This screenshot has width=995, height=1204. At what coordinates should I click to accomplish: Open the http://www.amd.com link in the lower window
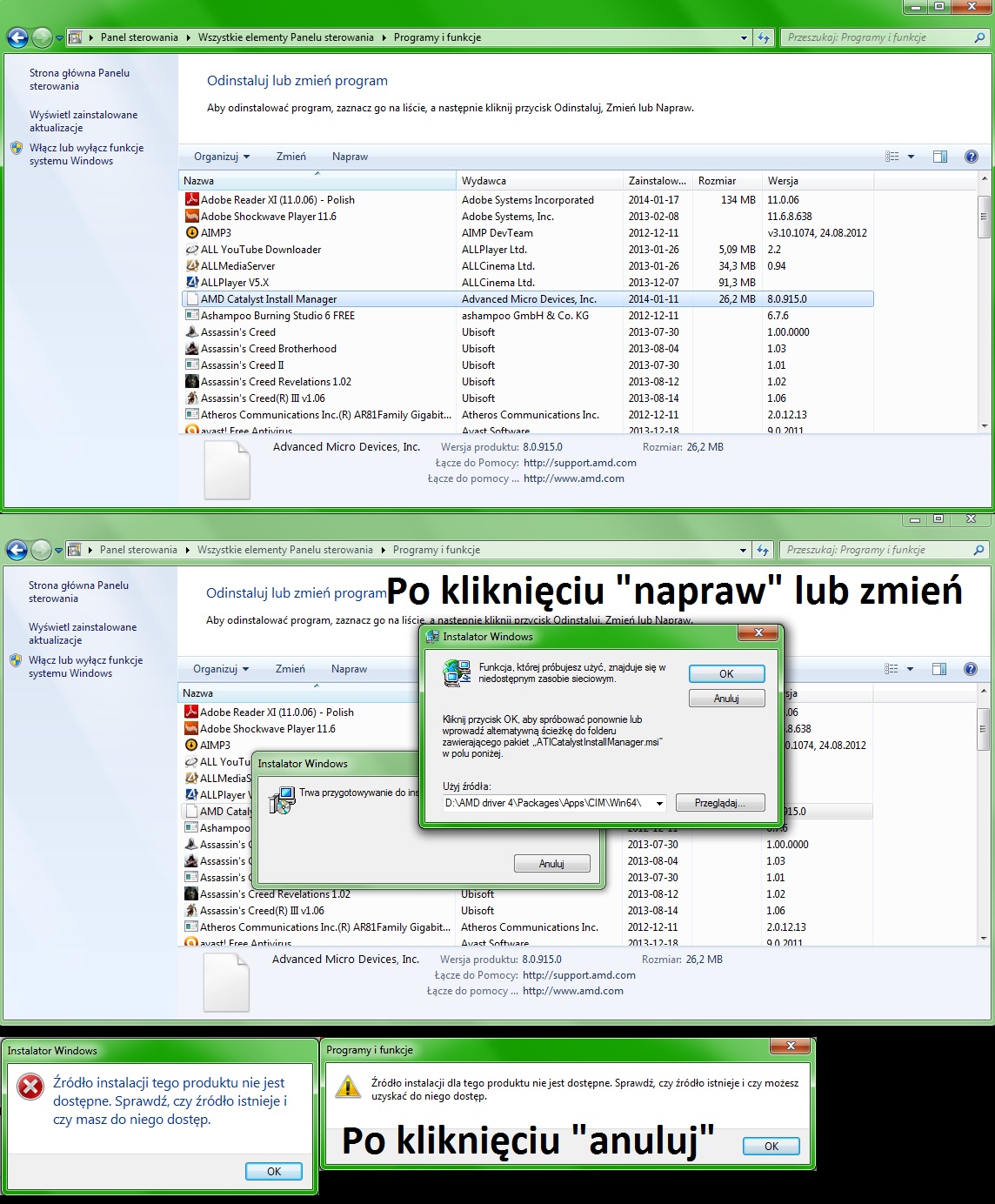[x=573, y=991]
